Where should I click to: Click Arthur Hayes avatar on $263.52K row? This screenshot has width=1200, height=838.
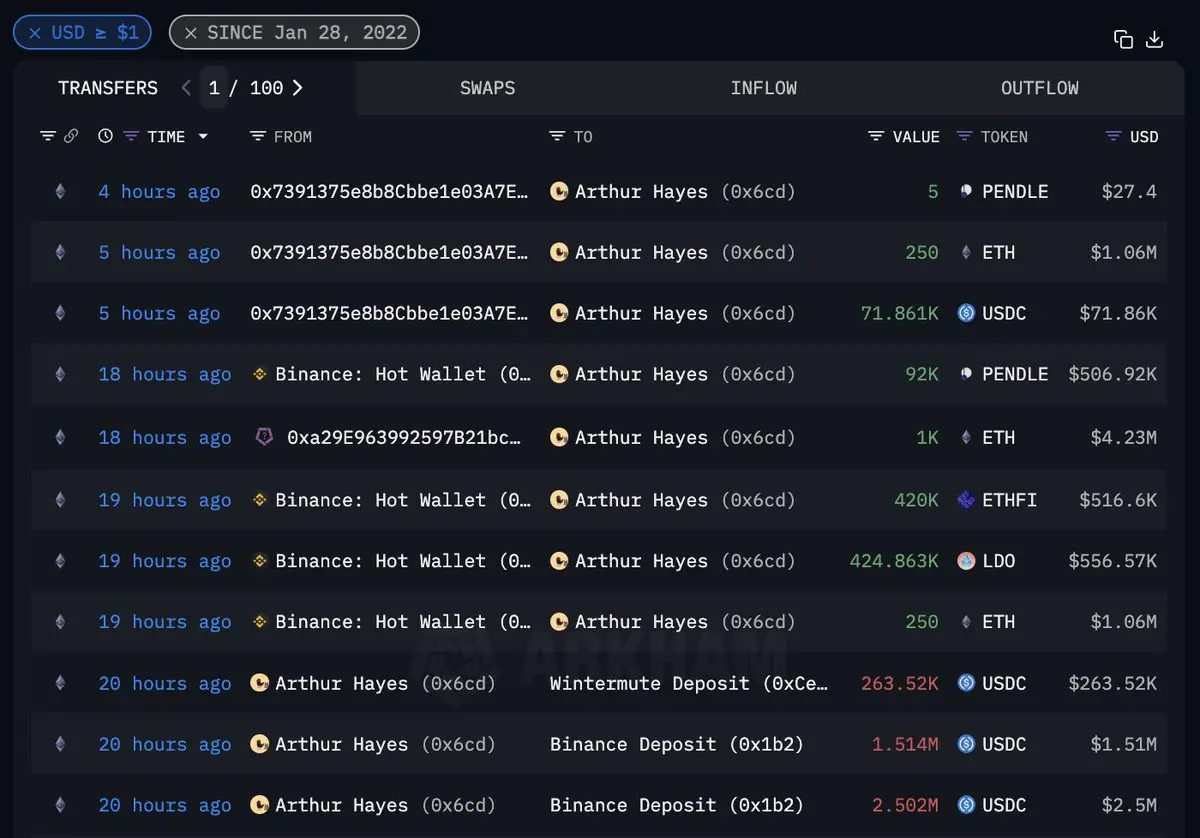[260, 683]
